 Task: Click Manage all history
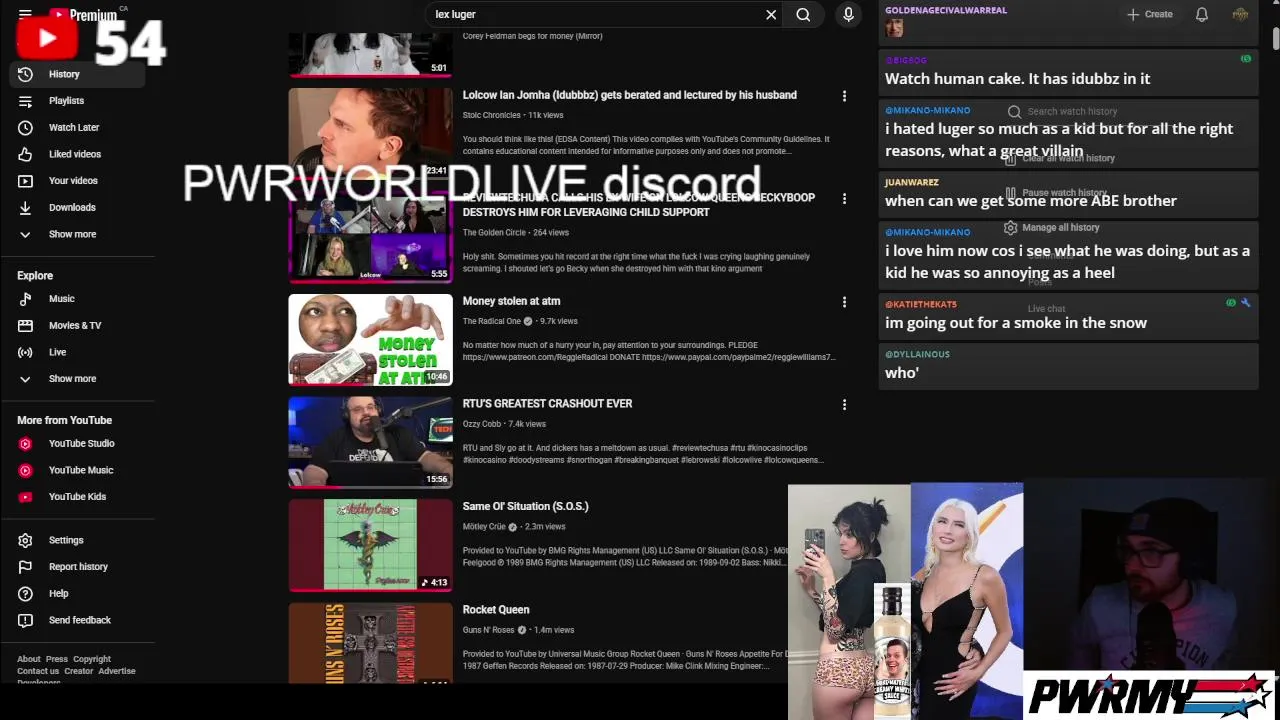tap(1052, 228)
